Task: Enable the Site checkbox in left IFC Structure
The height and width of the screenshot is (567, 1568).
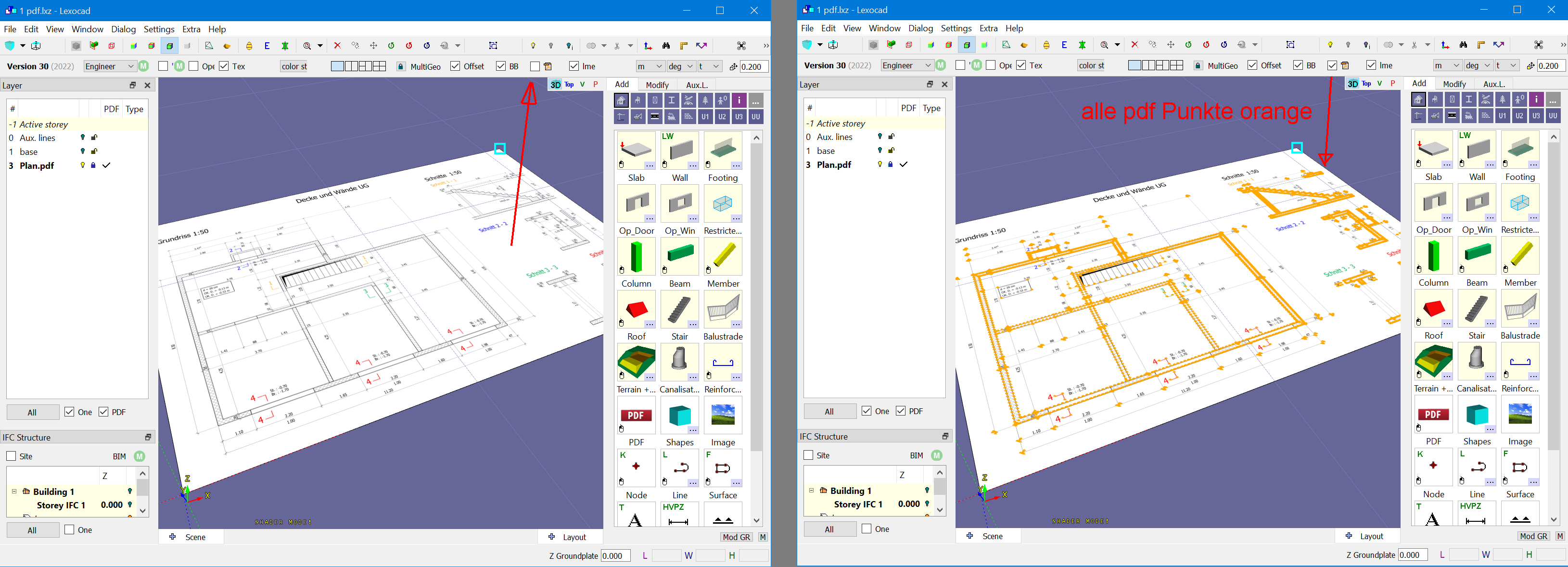Action: pos(11,456)
